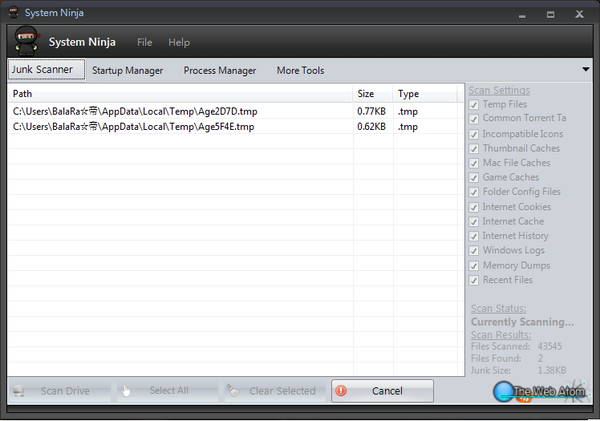
Task: Click the System Ninja mascot logo
Action: [26, 41]
